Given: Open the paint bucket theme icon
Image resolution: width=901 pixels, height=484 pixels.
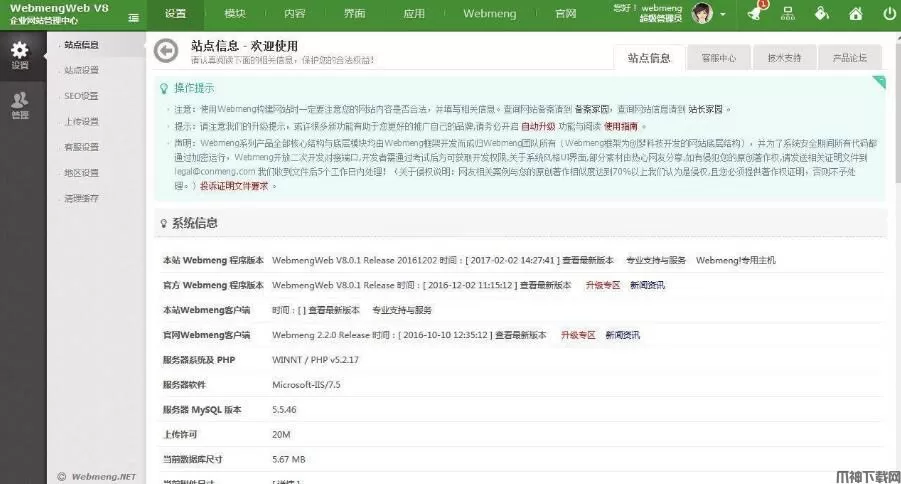Looking at the screenshot, I should [822, 14].
